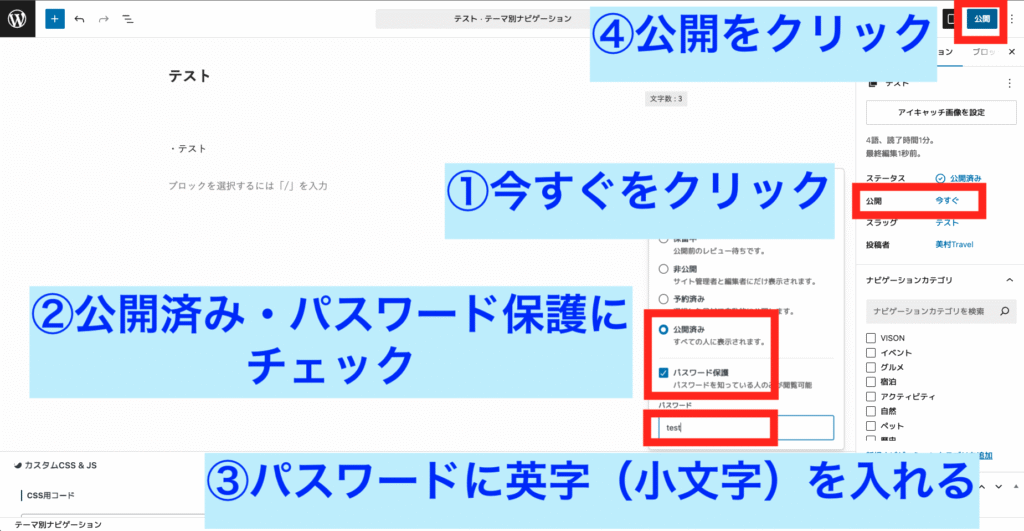The height and width of the screenshot is (531, 1024).
Task: Click the redo arrow in toolbar
Action: 103,19
